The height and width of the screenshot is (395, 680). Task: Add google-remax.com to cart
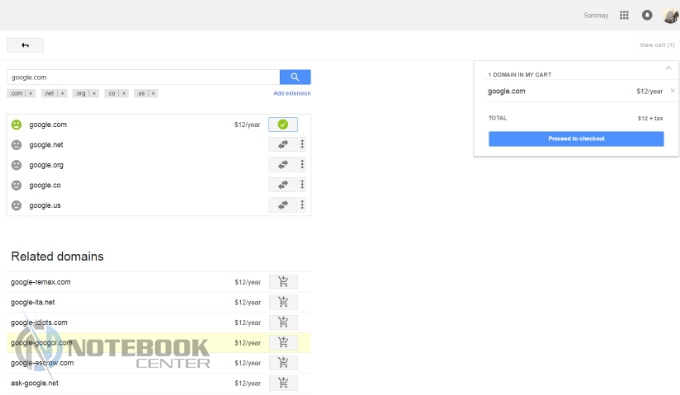point(283,282)
